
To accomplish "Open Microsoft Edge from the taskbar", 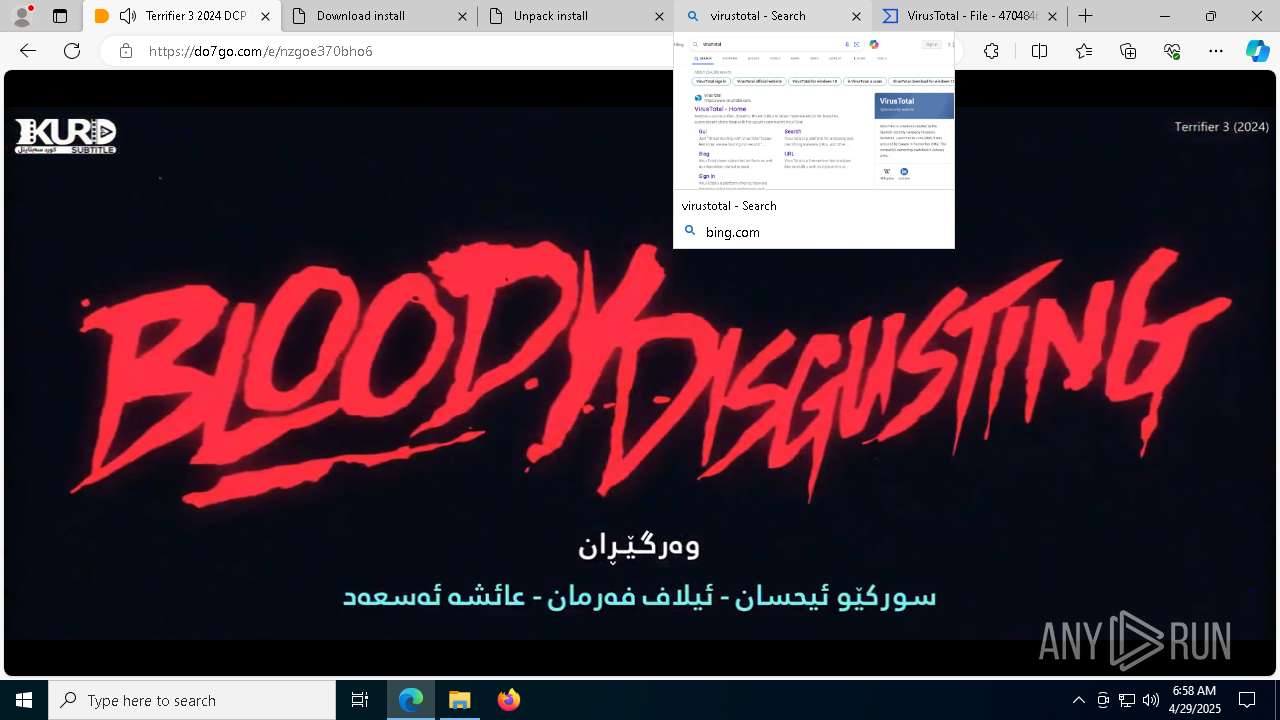I will tap(411, 700).
